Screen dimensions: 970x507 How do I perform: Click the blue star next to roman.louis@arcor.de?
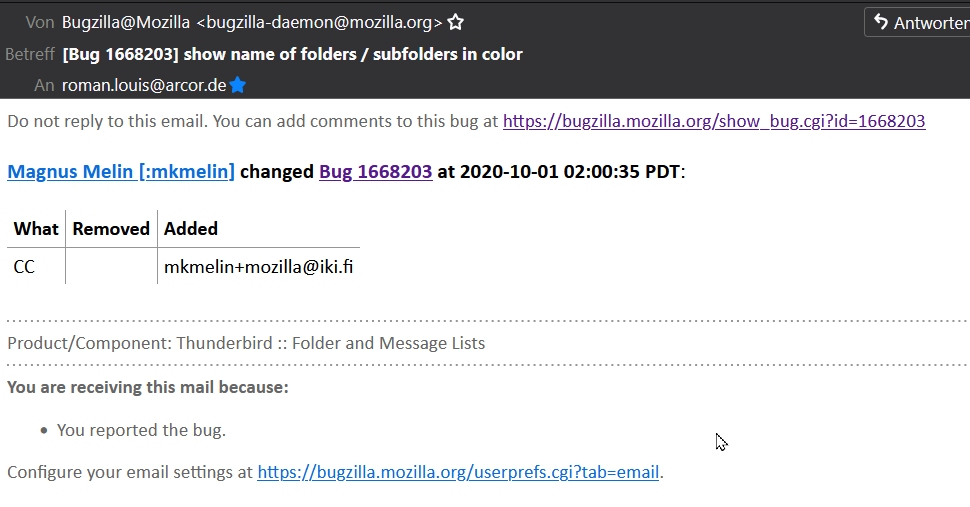(x=237, y=86)
